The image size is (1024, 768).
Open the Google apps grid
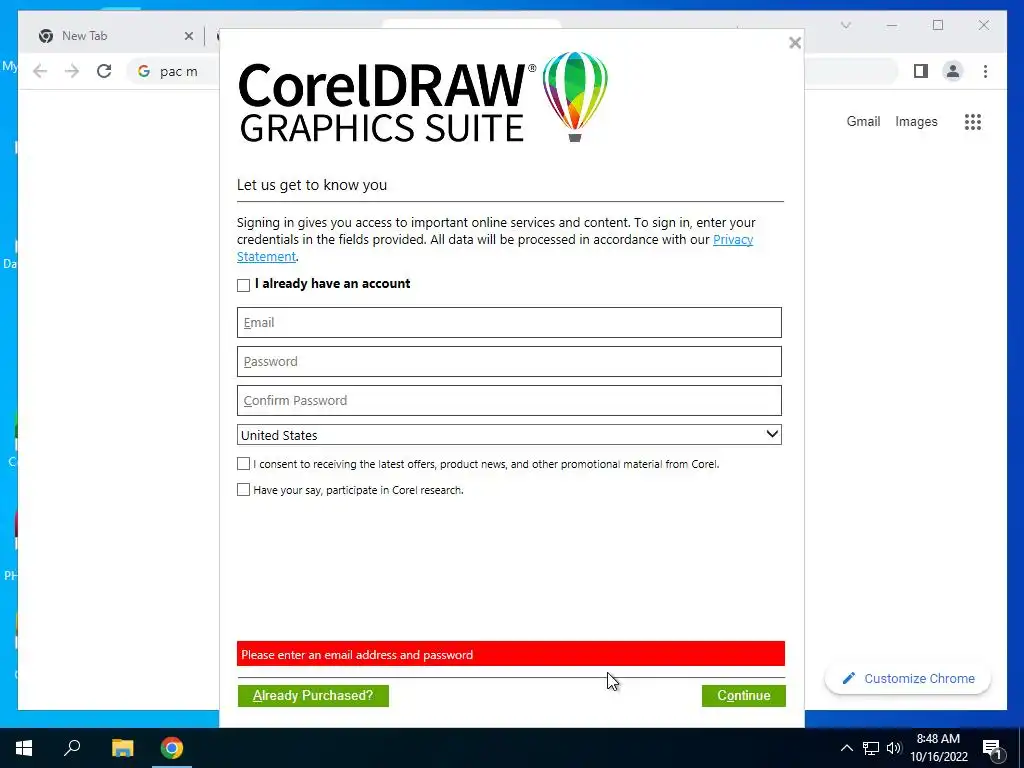click(x=973, y=121)
